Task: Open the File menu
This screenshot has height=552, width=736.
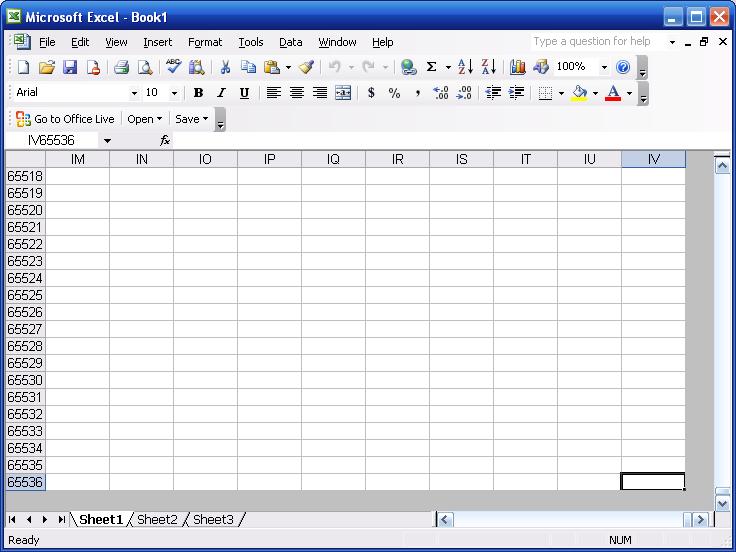Action: coord(47,42)
